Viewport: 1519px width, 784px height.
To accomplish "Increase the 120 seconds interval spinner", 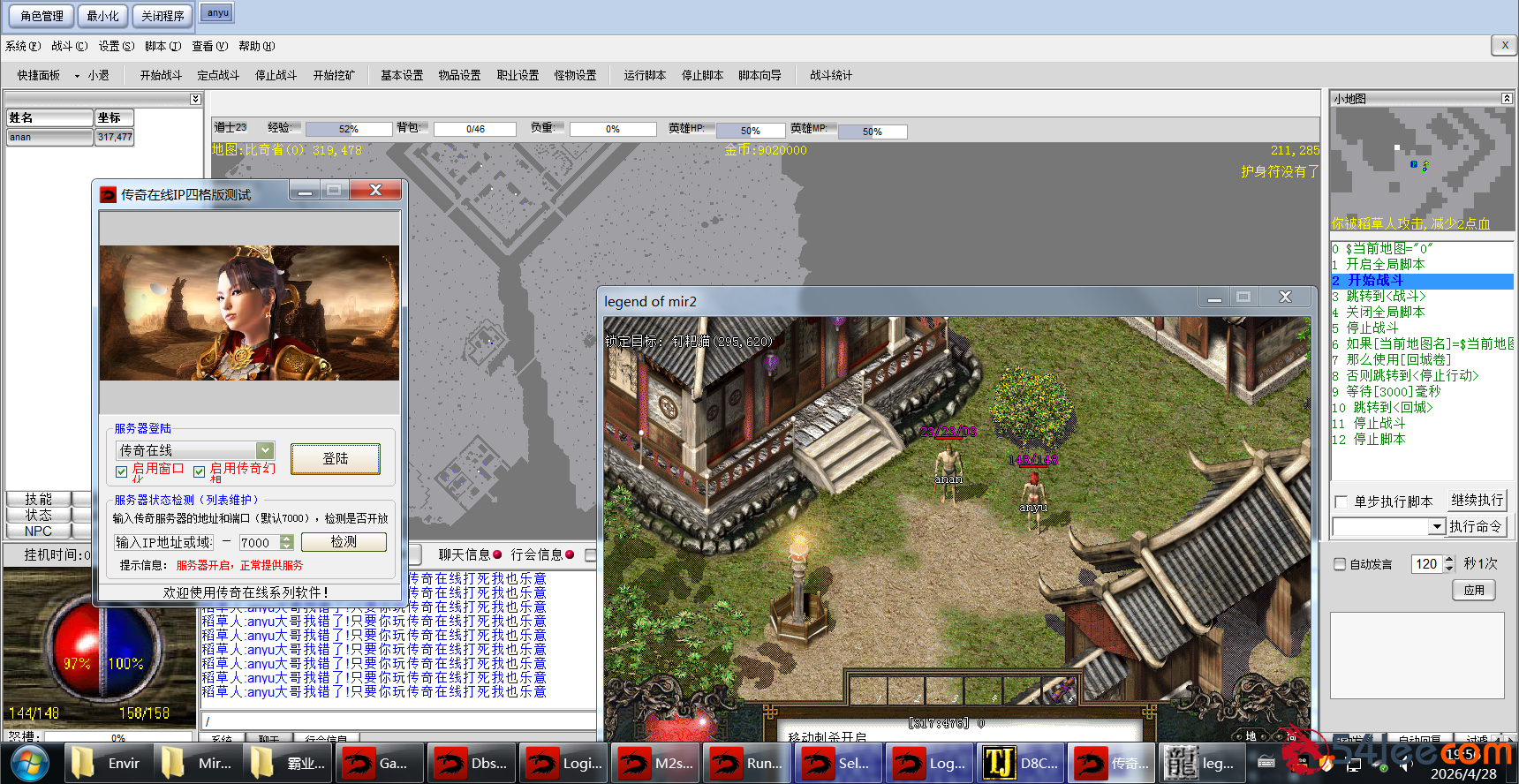I will (1448, 560).
